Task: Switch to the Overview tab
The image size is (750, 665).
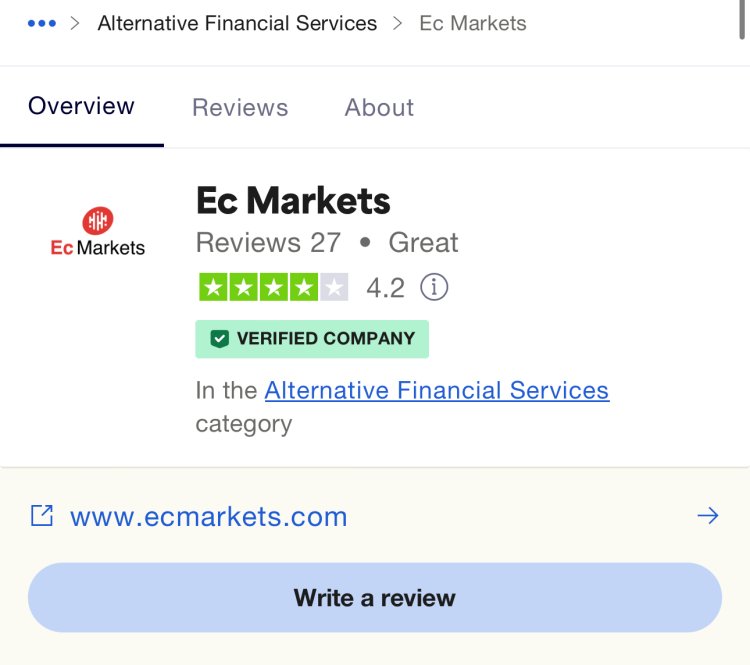Action: [81, 106]
